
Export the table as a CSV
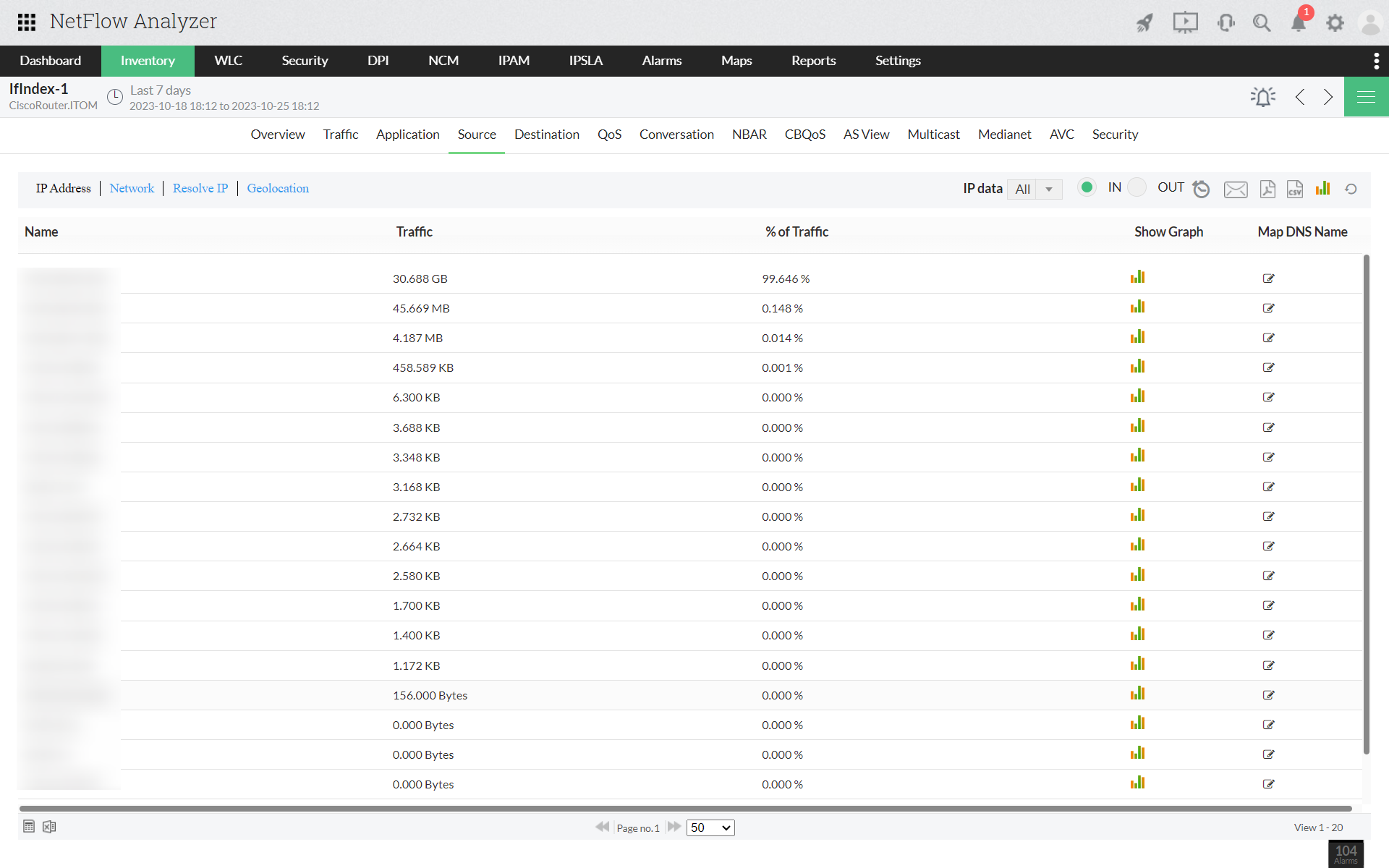1295,189
